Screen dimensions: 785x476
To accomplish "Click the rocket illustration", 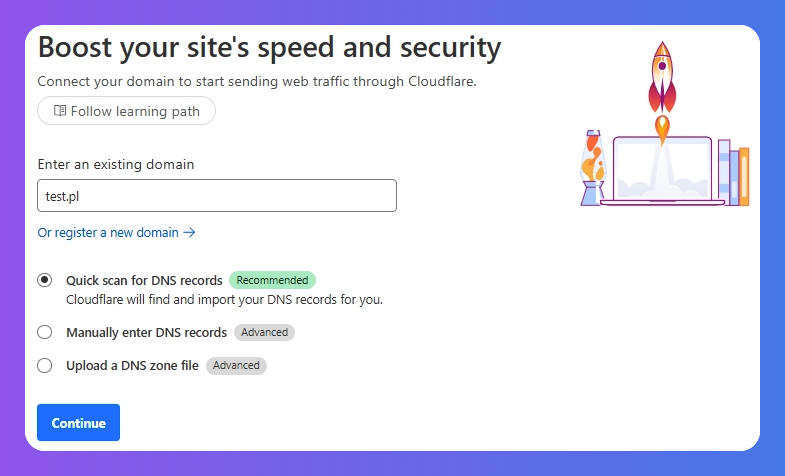I will click(x=662, y=93).
